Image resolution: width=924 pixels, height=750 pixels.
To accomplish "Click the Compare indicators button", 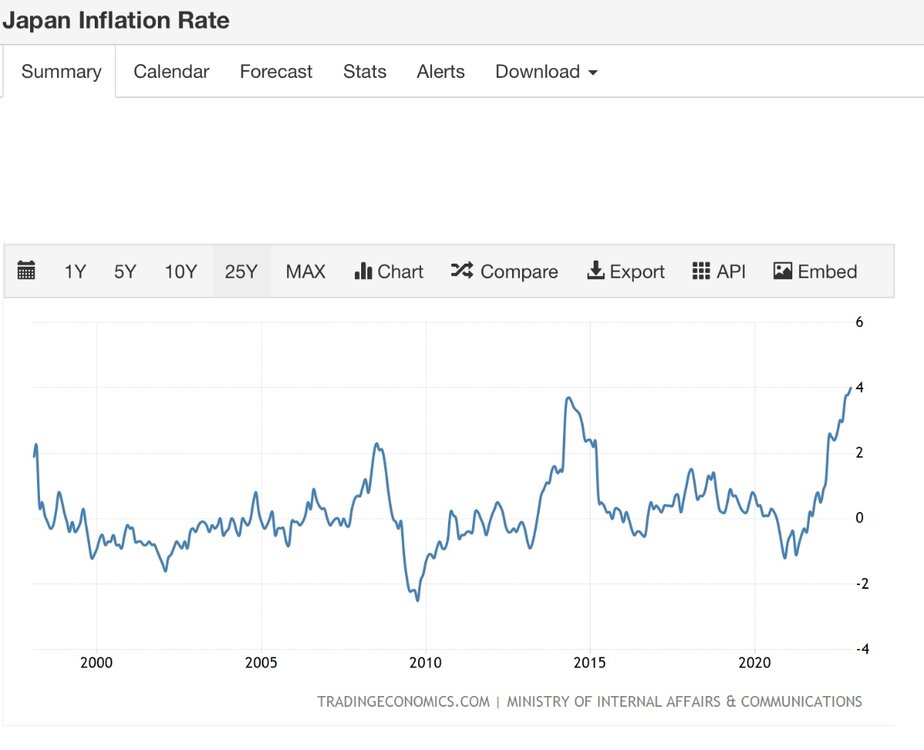I will [504, 272].
